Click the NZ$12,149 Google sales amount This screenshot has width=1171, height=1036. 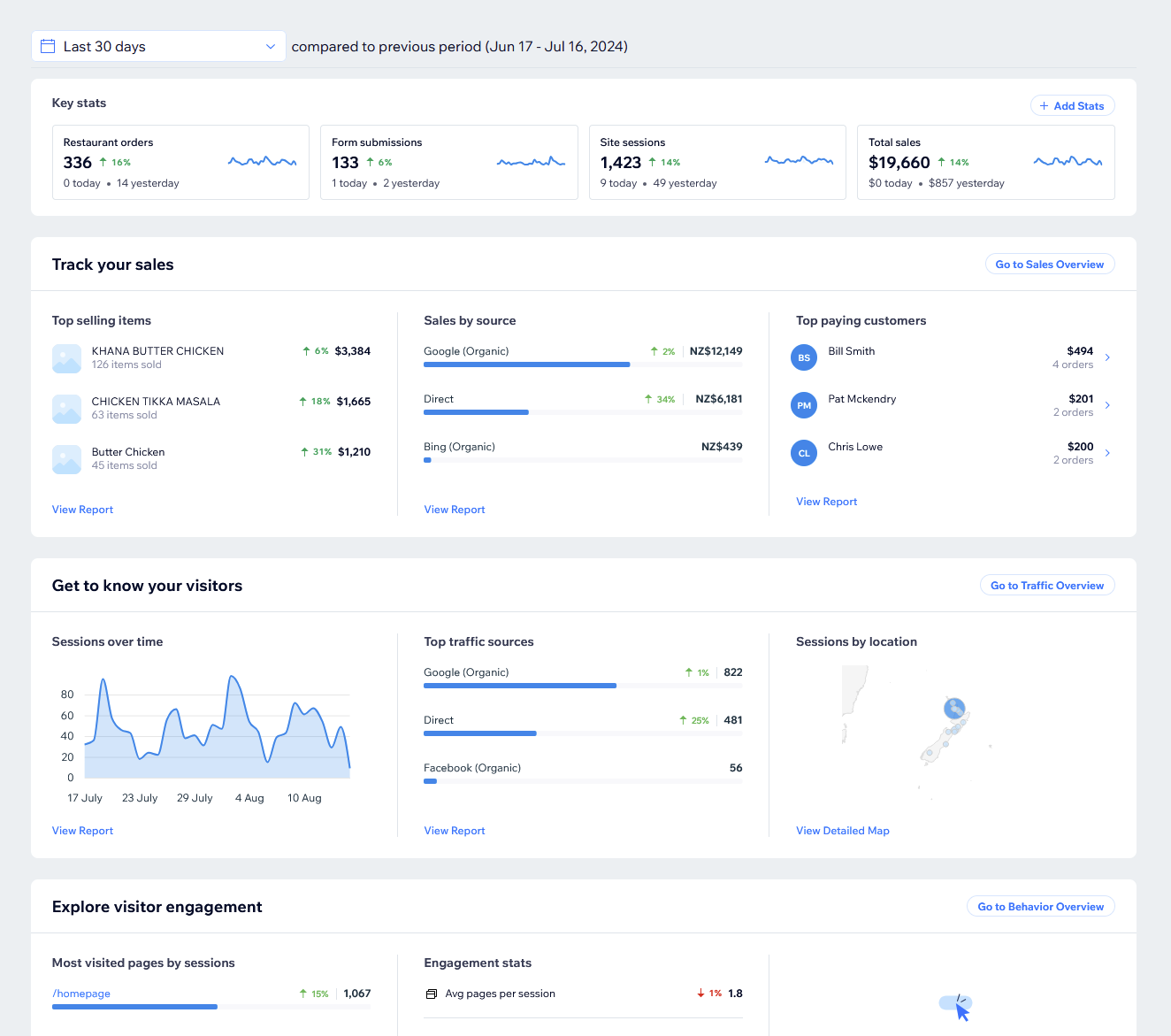point(716,351)
